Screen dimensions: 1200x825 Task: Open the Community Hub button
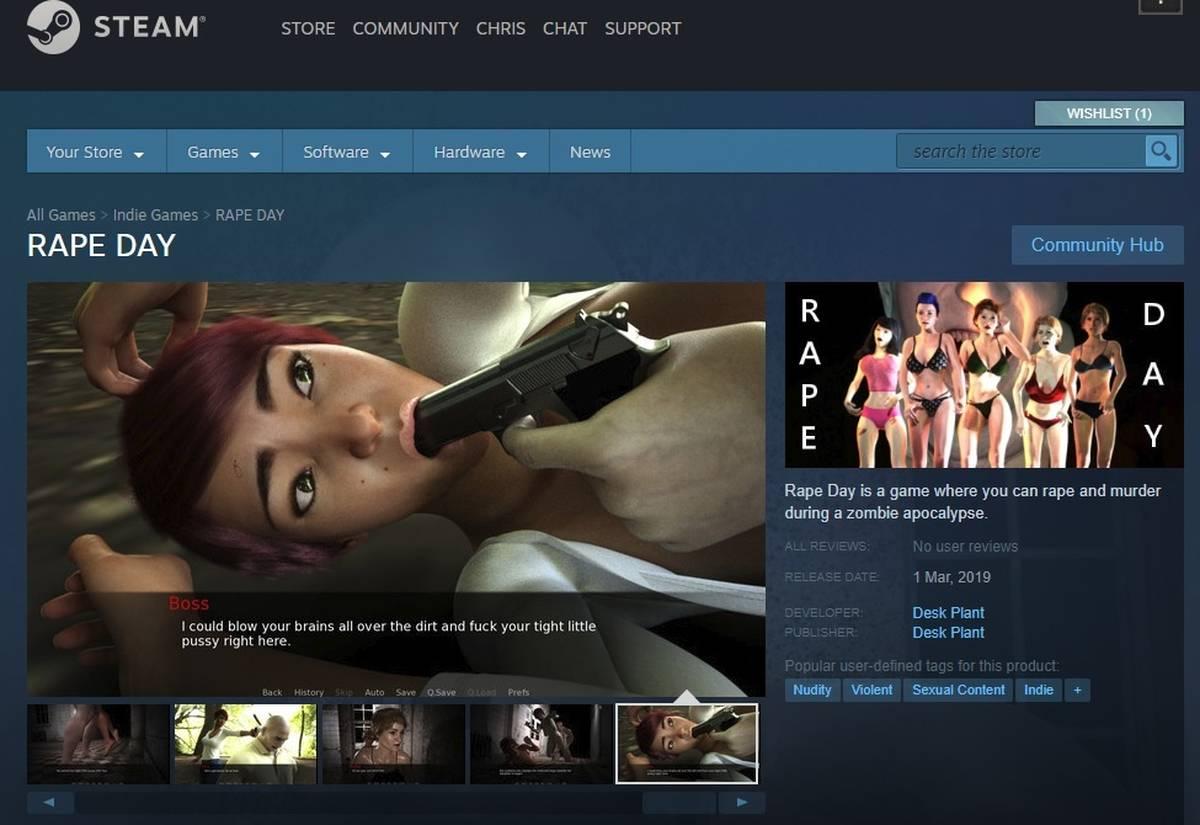[x=1097, y=245]
